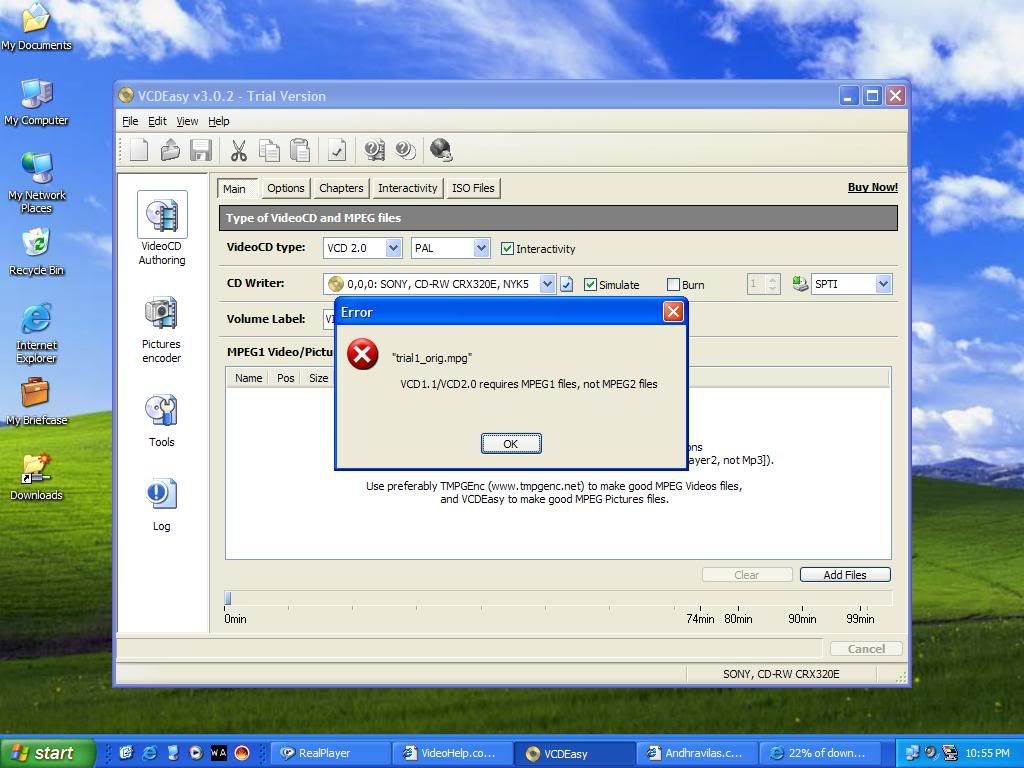
Task: Click the globe web toolbar icon
Action: click(441, 150)
